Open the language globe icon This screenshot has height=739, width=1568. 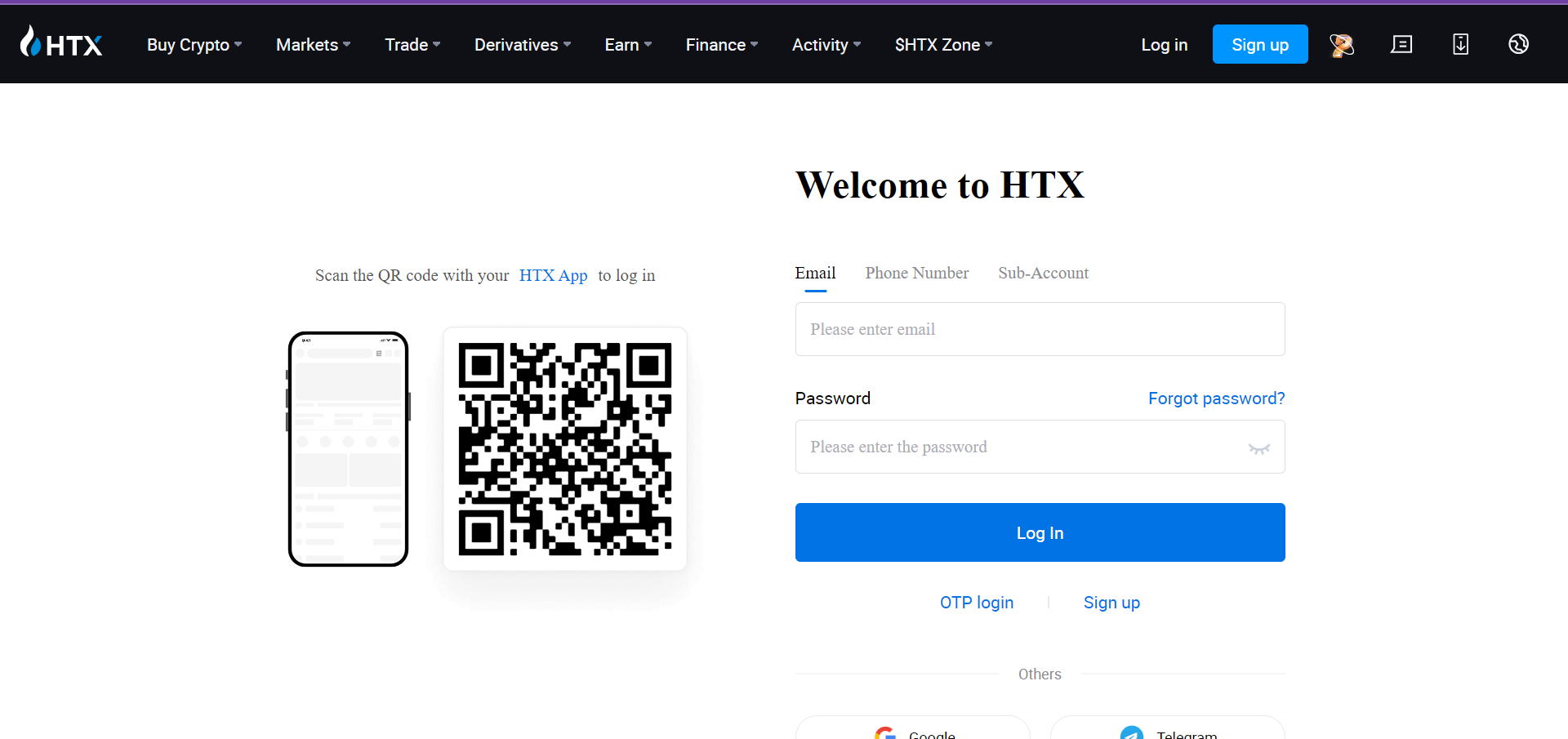pos(1518,44)
